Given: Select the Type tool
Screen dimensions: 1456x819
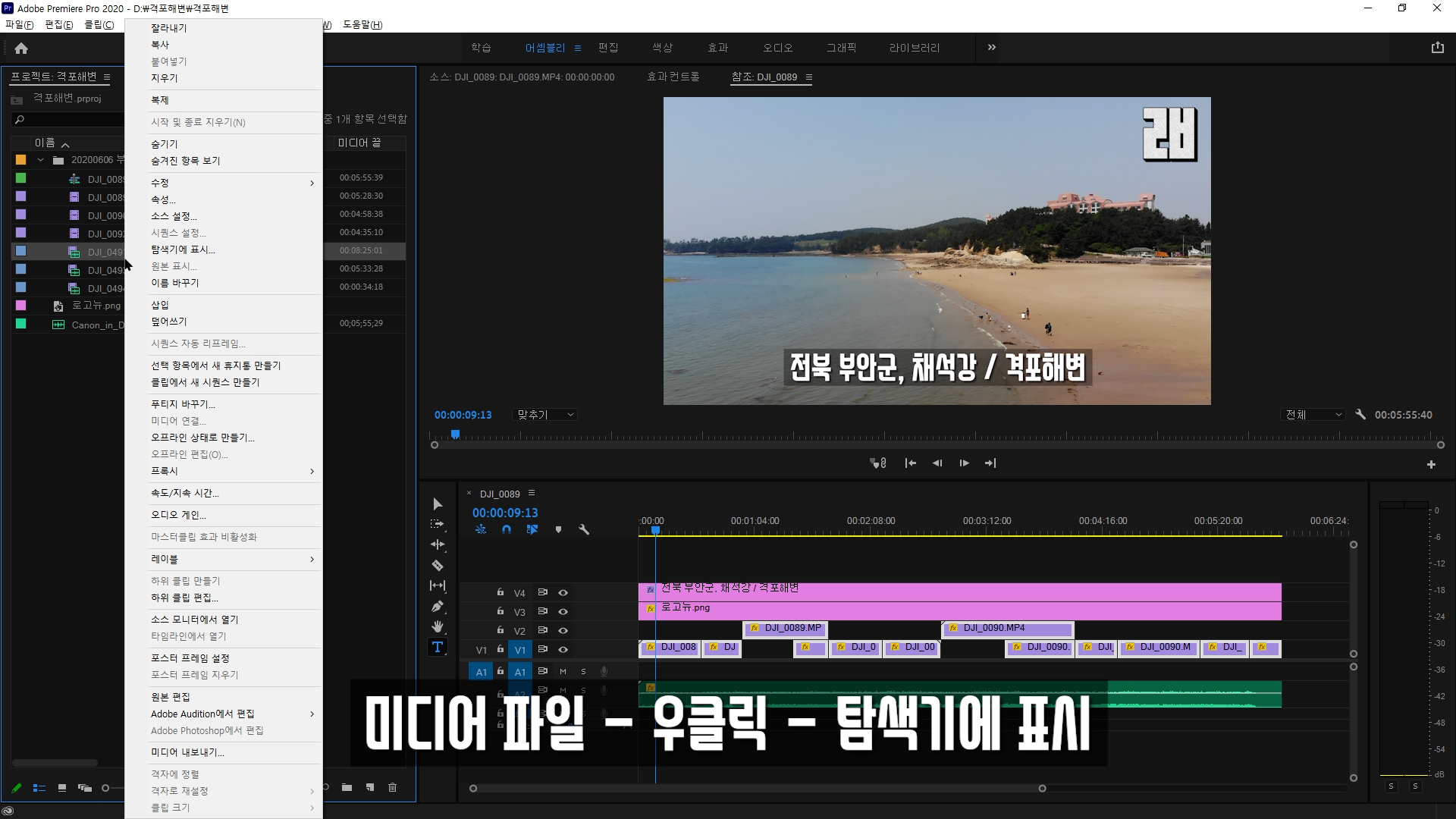Looking at the screenshot, I should coord(438,647).
